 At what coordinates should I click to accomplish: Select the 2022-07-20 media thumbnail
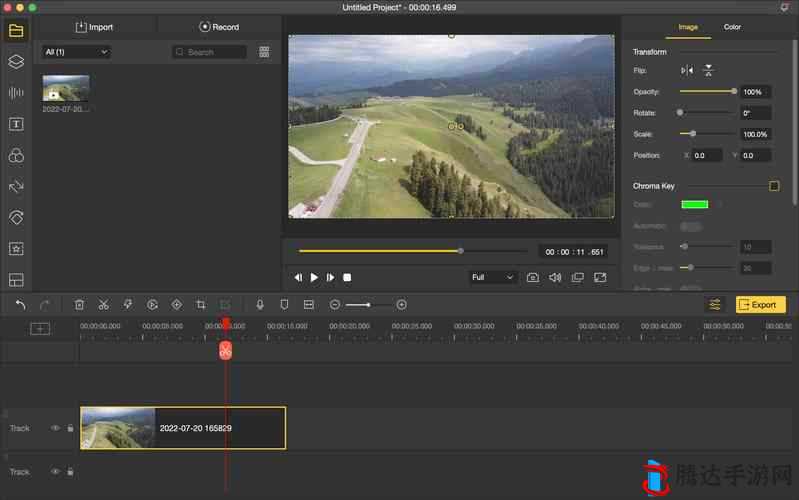(66, 88)
